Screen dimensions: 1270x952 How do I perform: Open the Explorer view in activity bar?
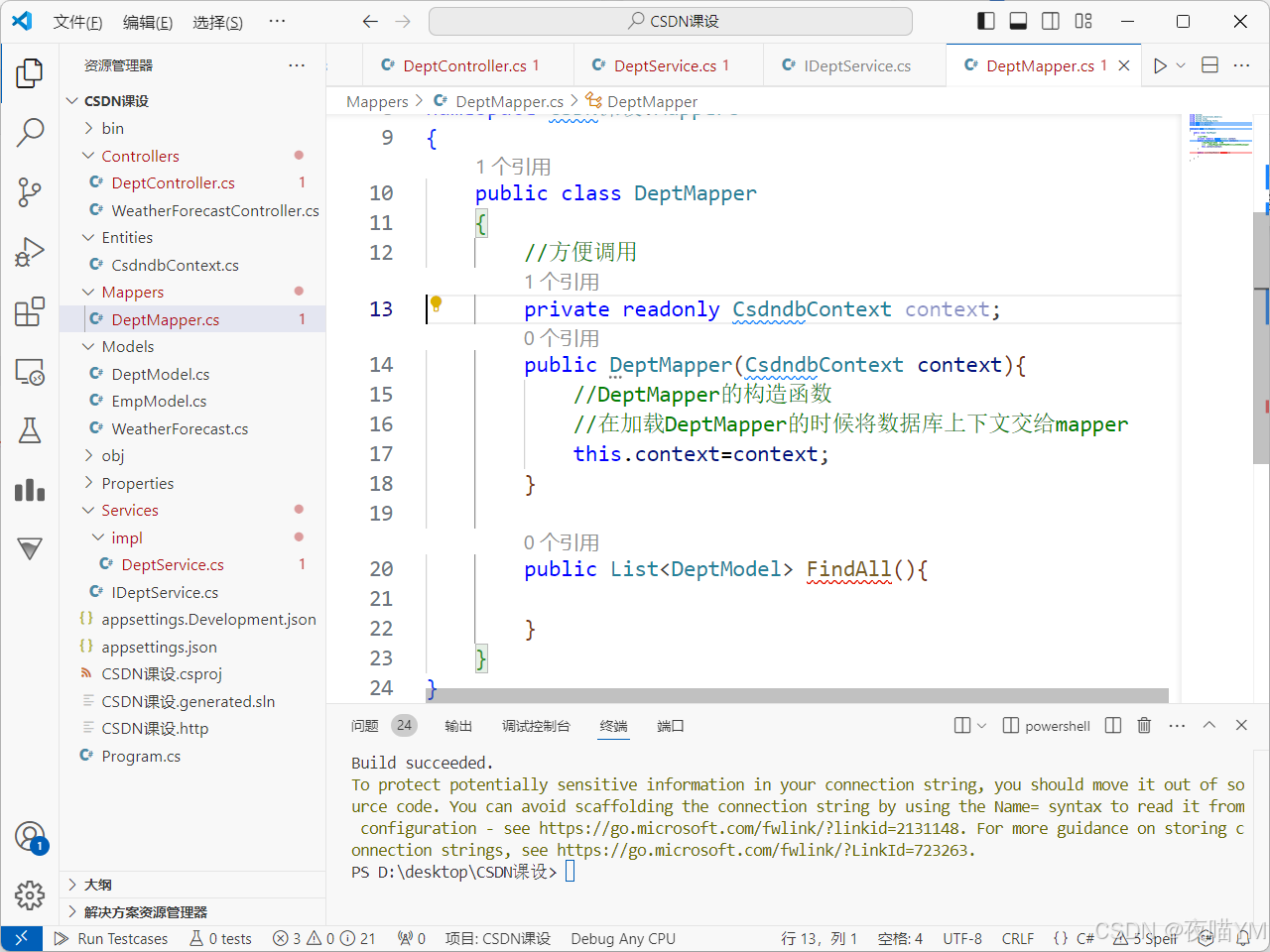[30, 72]
